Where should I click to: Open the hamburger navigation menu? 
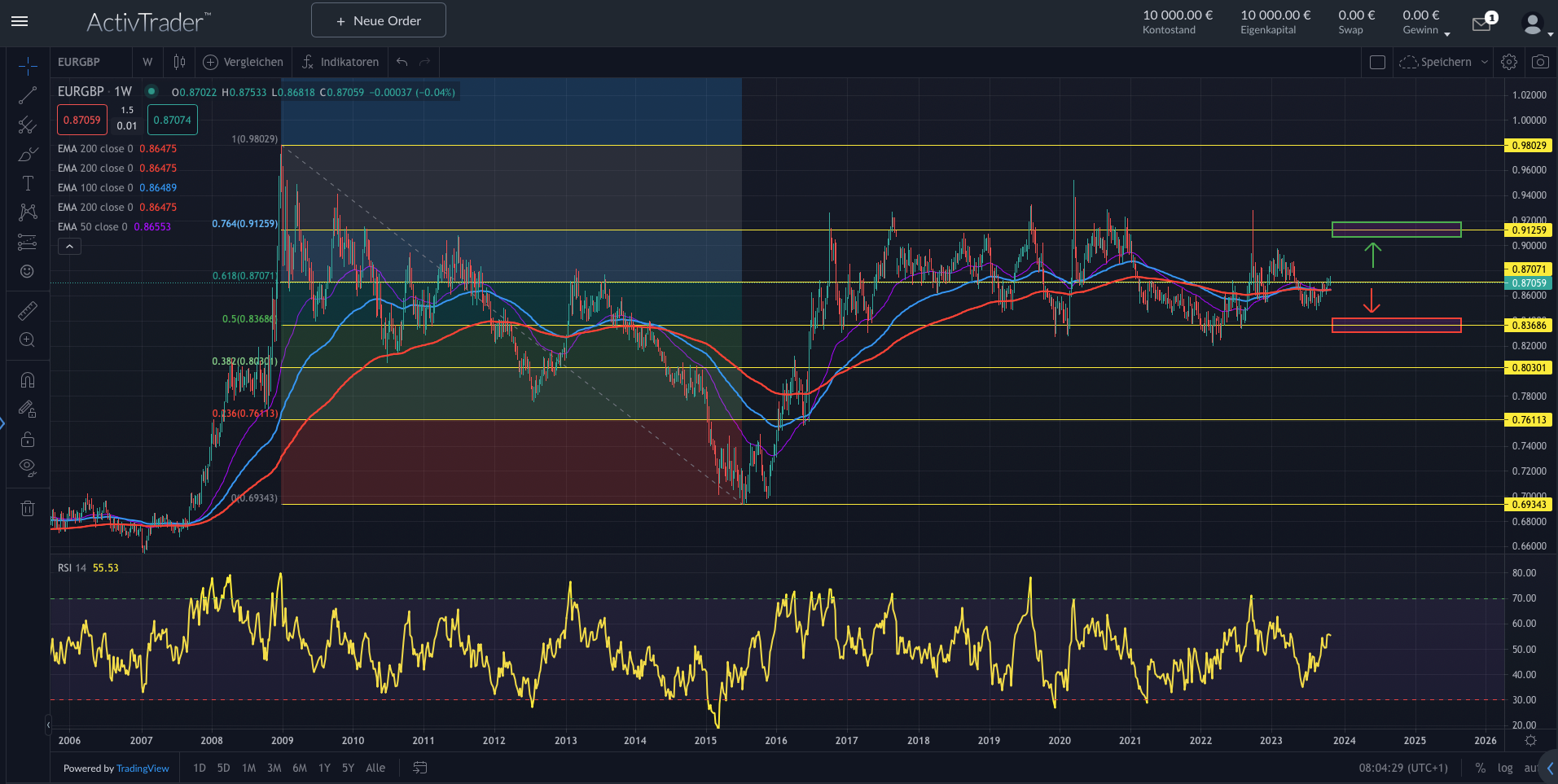20,22
